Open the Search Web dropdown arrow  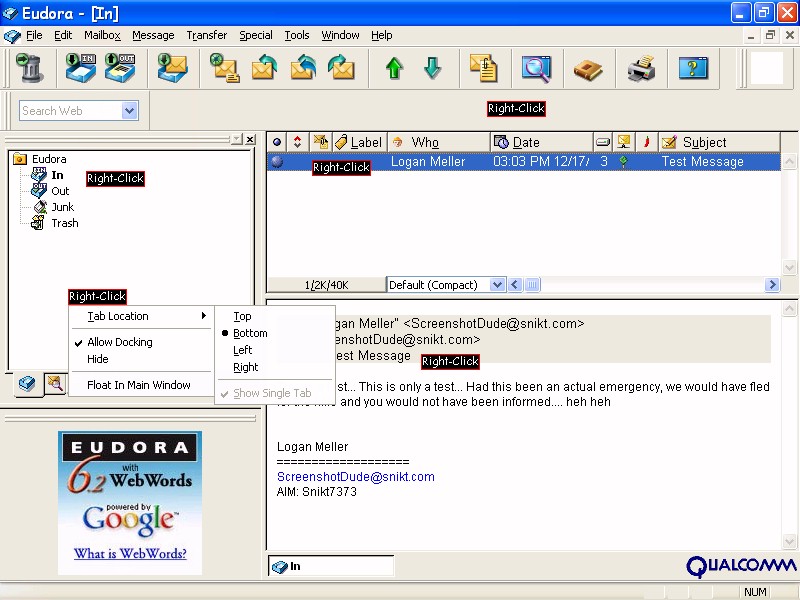pos(130,111)
